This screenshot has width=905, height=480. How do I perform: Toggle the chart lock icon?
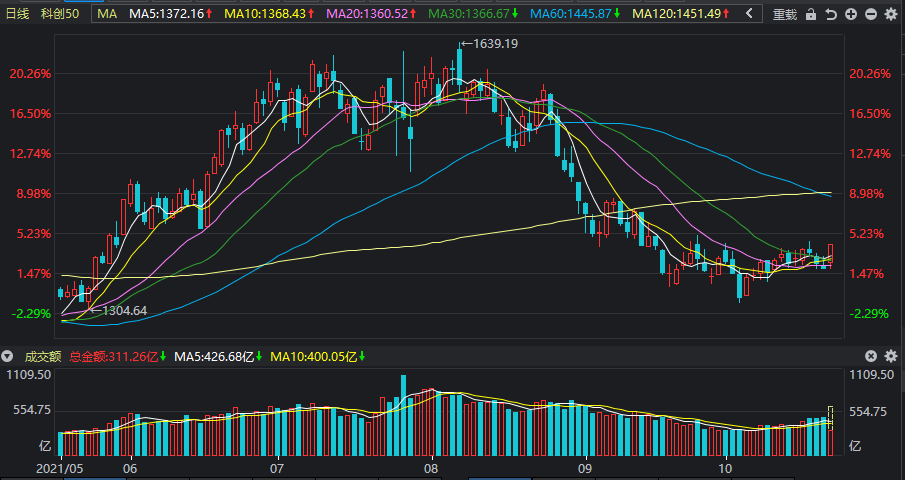[812, 15]
